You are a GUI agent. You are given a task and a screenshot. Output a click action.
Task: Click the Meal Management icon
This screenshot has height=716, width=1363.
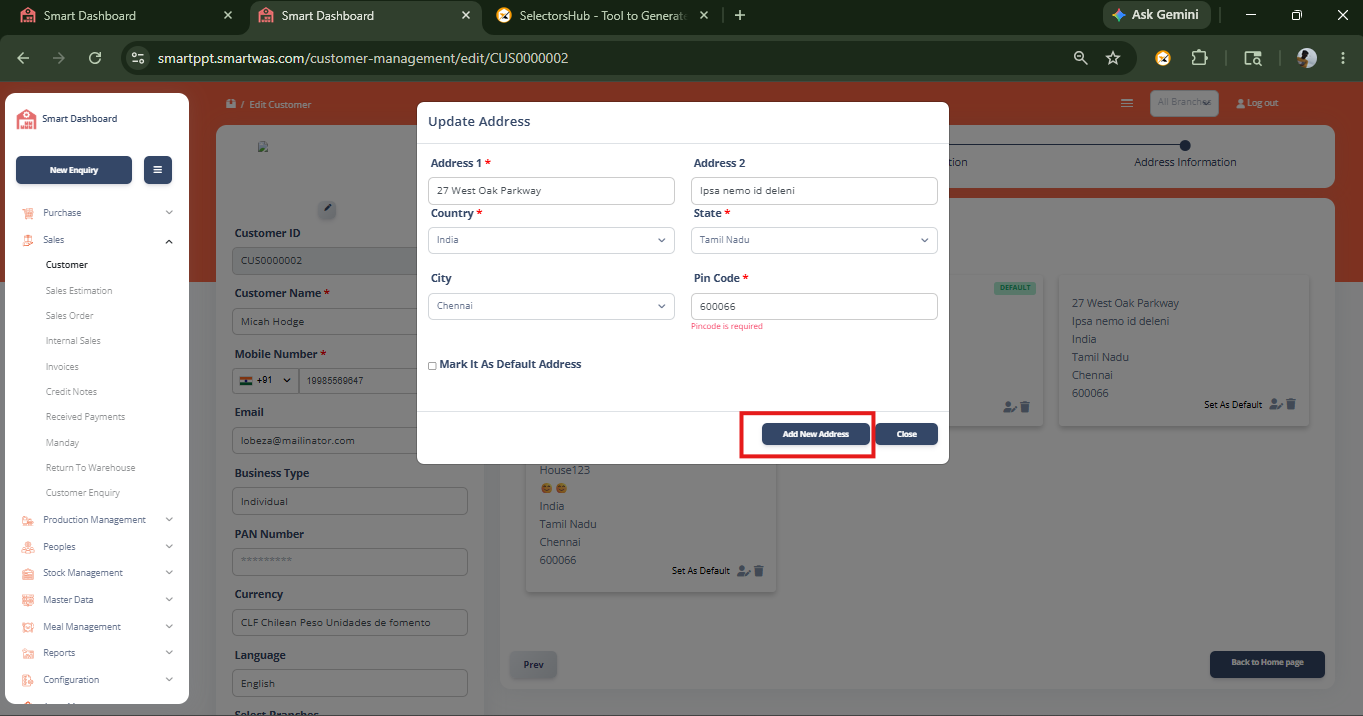[x=26, y=627]
